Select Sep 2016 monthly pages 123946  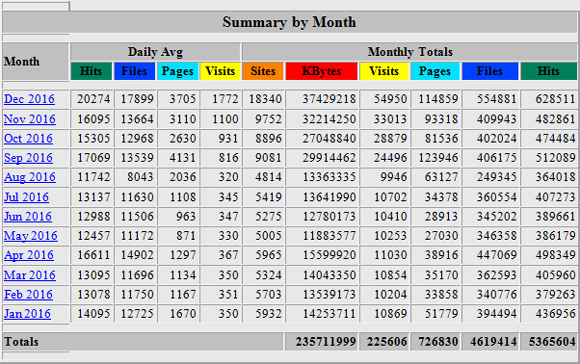coord(438,158)
